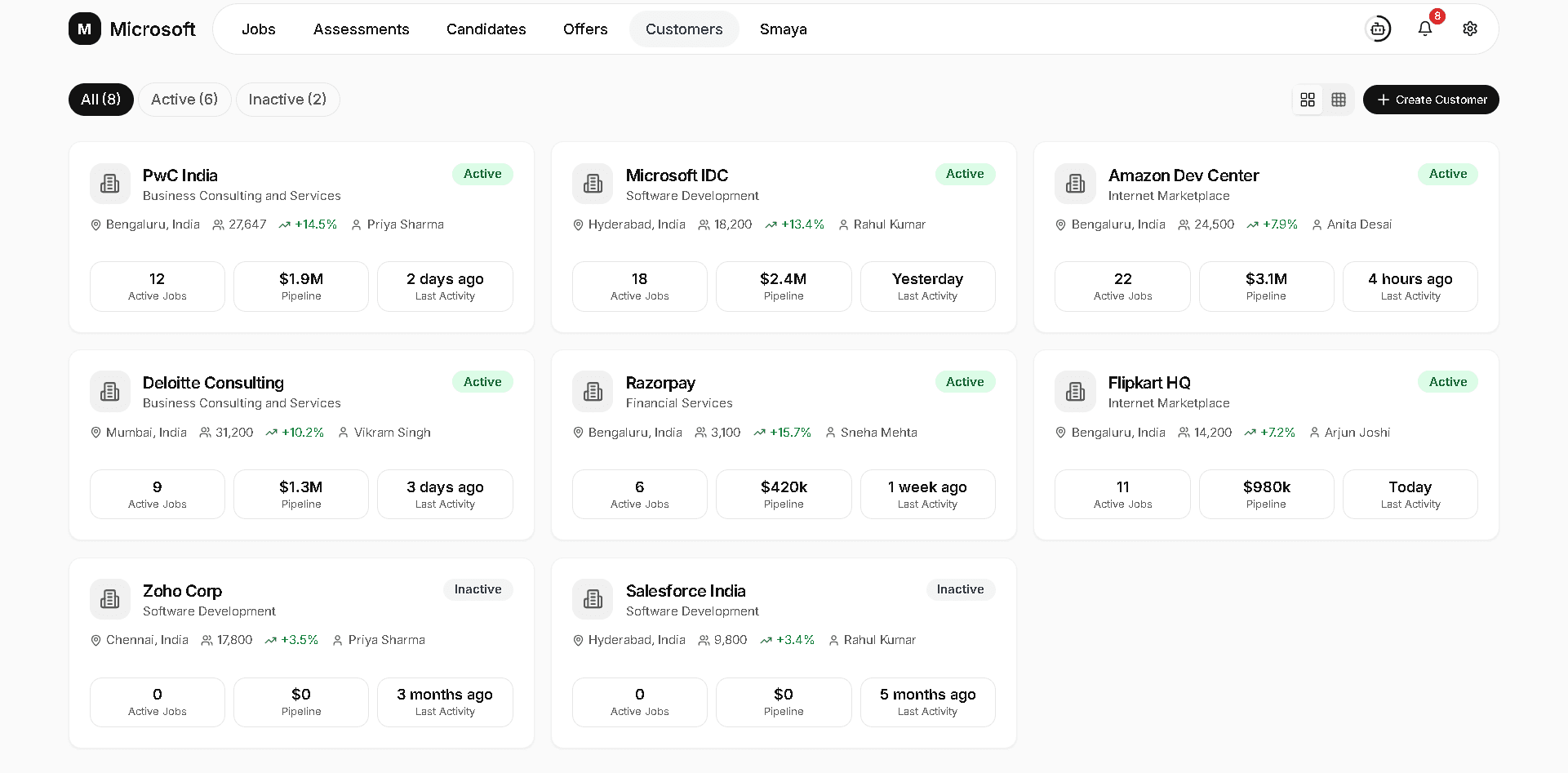Click Inactive badge on Salesforce India

[x=961, y=589]
